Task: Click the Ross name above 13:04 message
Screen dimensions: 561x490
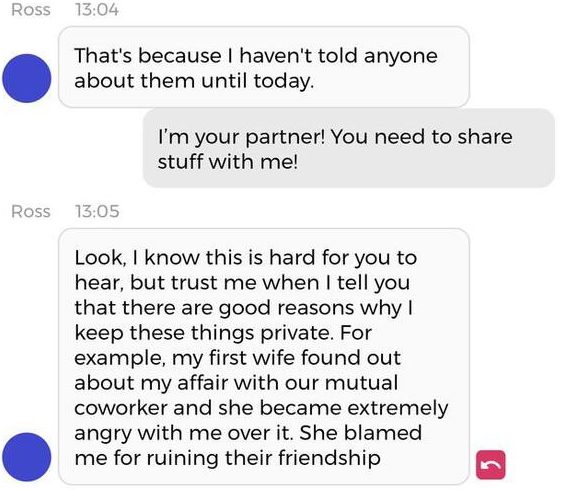Action: 31,10
